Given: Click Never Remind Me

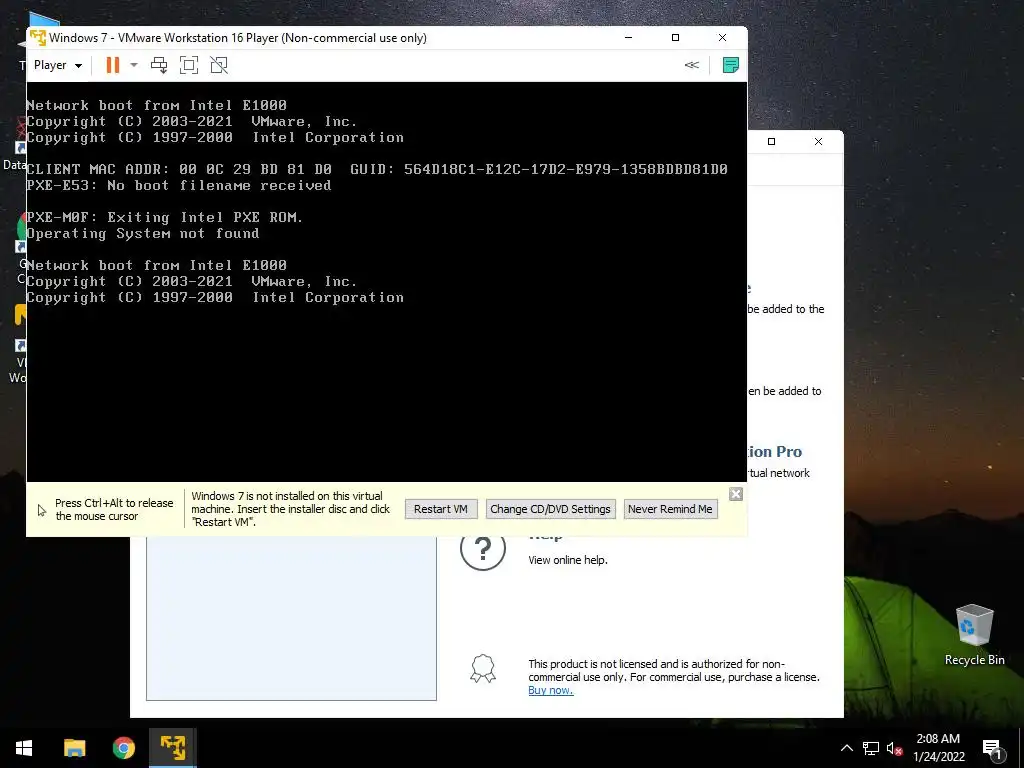Looking at the screenshot, I should point(670,509).
